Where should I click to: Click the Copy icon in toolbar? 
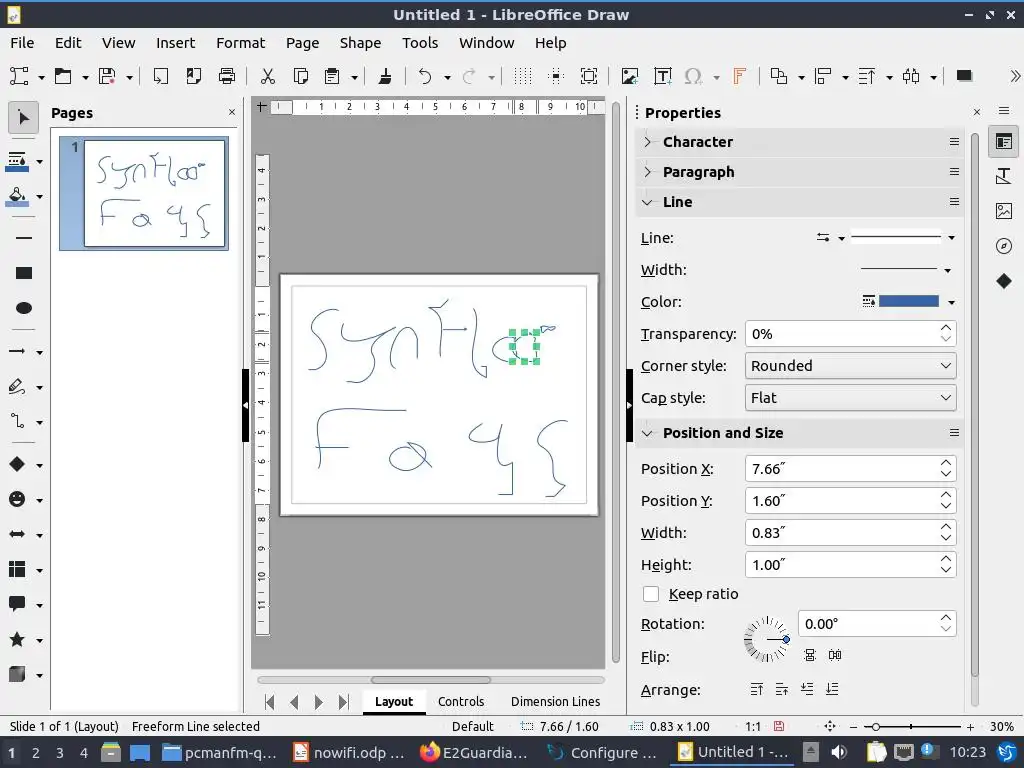coord(300,76)
